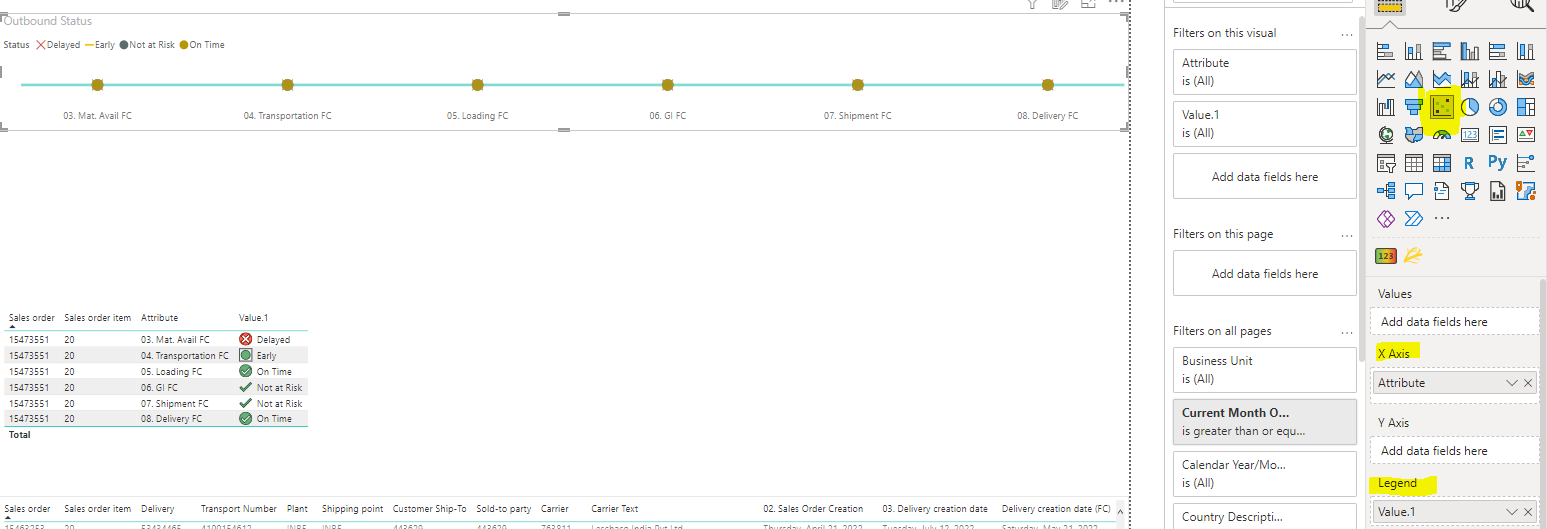Switch to the Analytics magnifier tab
The width and height of the screenshot is (1547, 529).
pyautogui.click(x=1521, y=5)
